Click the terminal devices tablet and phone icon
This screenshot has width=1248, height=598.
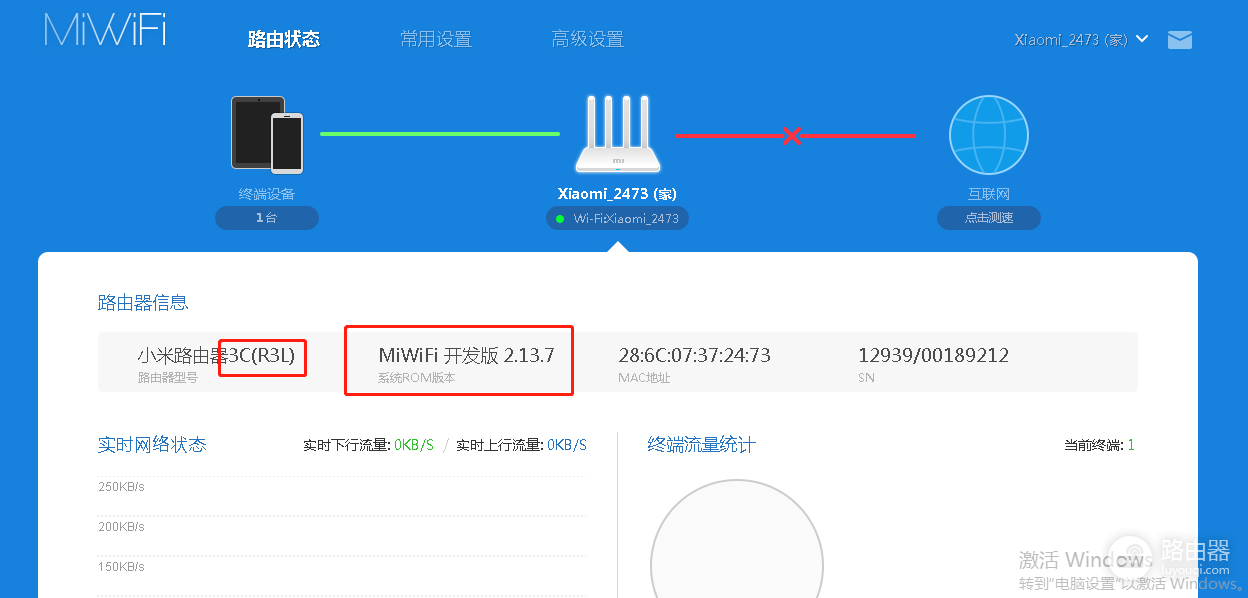(267, 134)
